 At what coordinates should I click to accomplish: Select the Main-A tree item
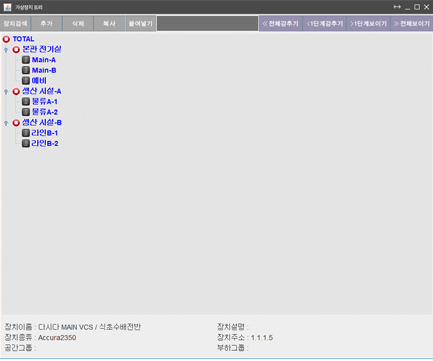(44, 60)
